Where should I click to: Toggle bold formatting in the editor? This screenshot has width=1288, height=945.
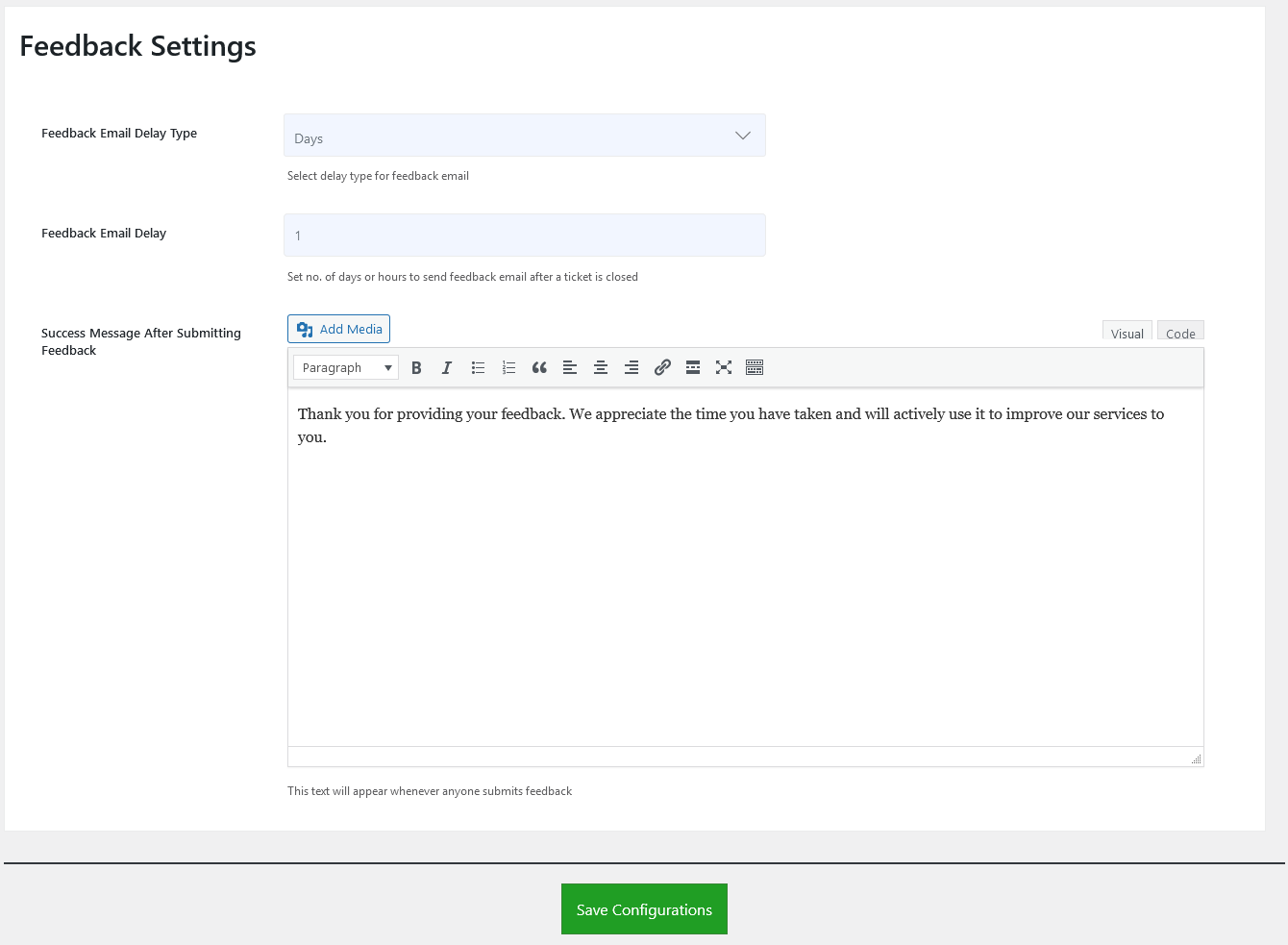[x=416, y=367]
